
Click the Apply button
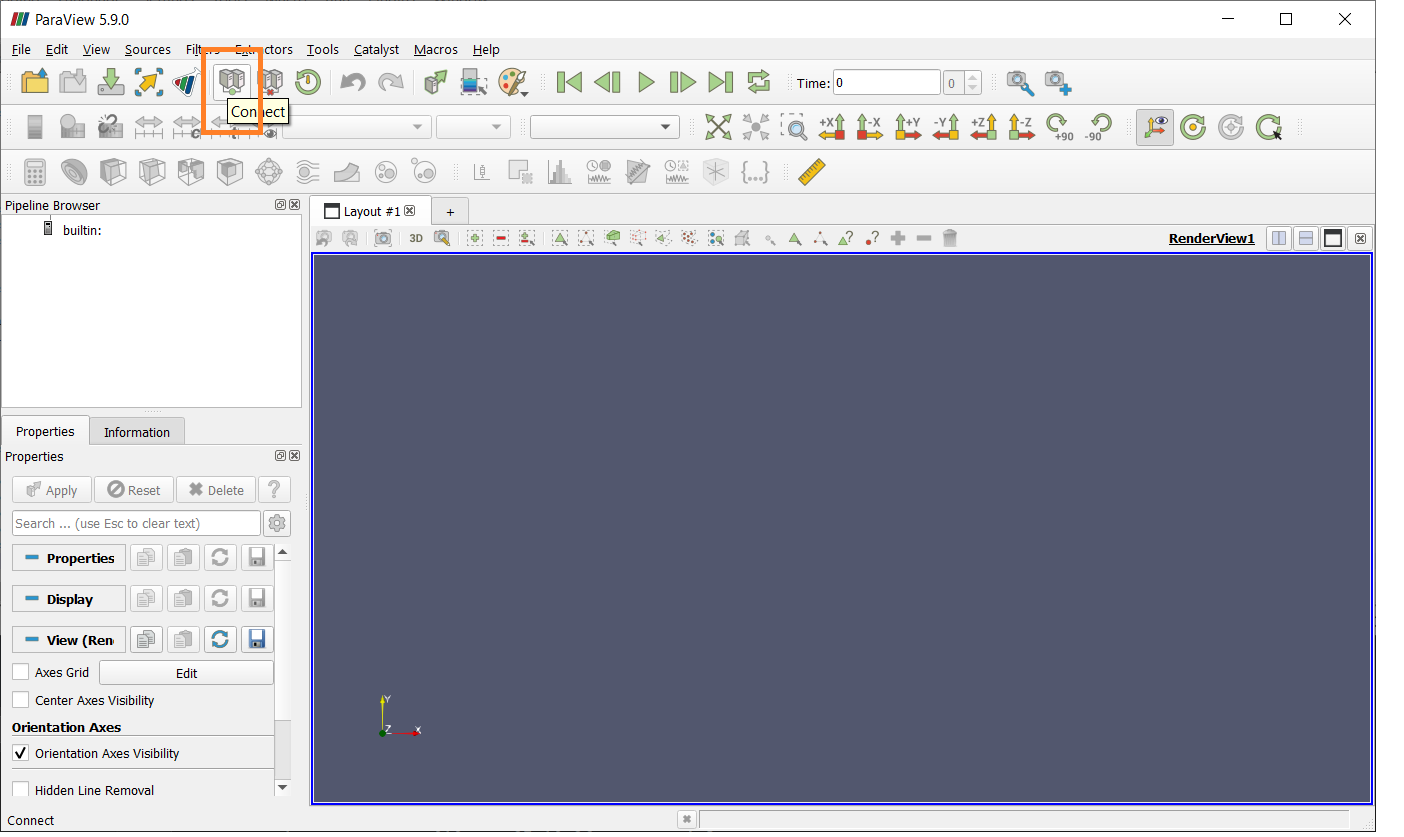click(x=52, y=490)
